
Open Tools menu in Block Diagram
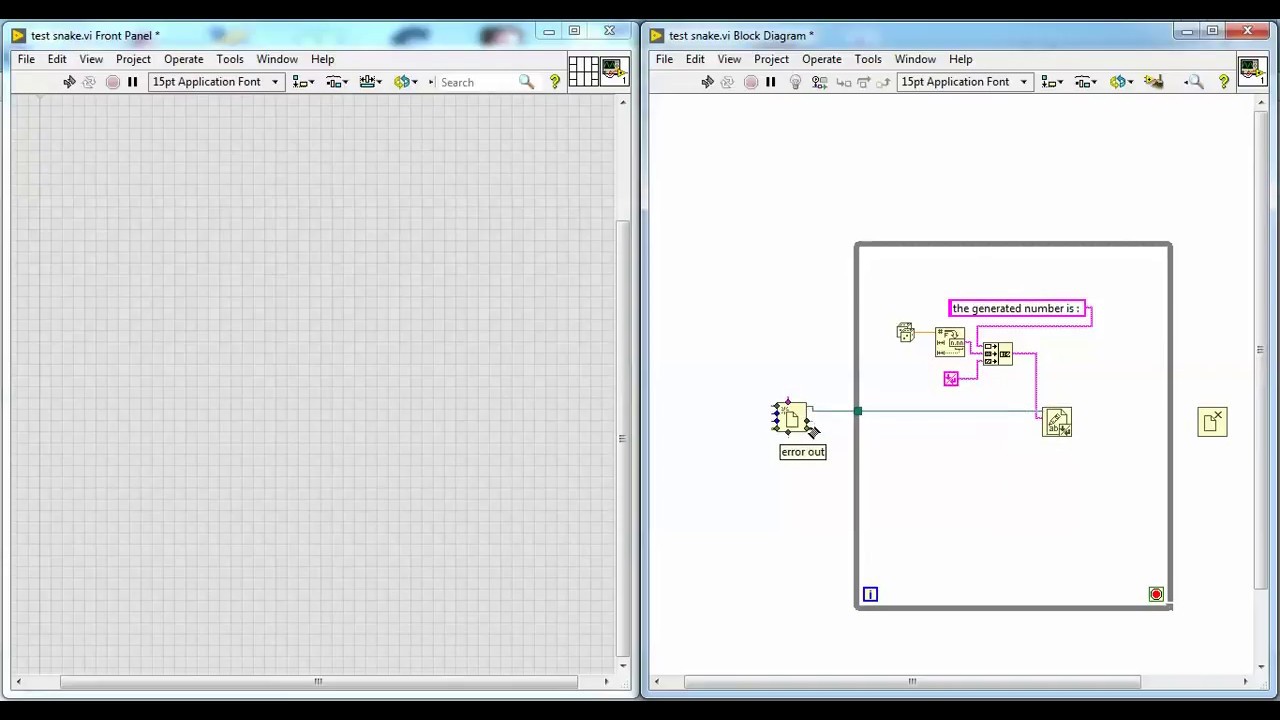pyautogui.click(x=868, y=59)
